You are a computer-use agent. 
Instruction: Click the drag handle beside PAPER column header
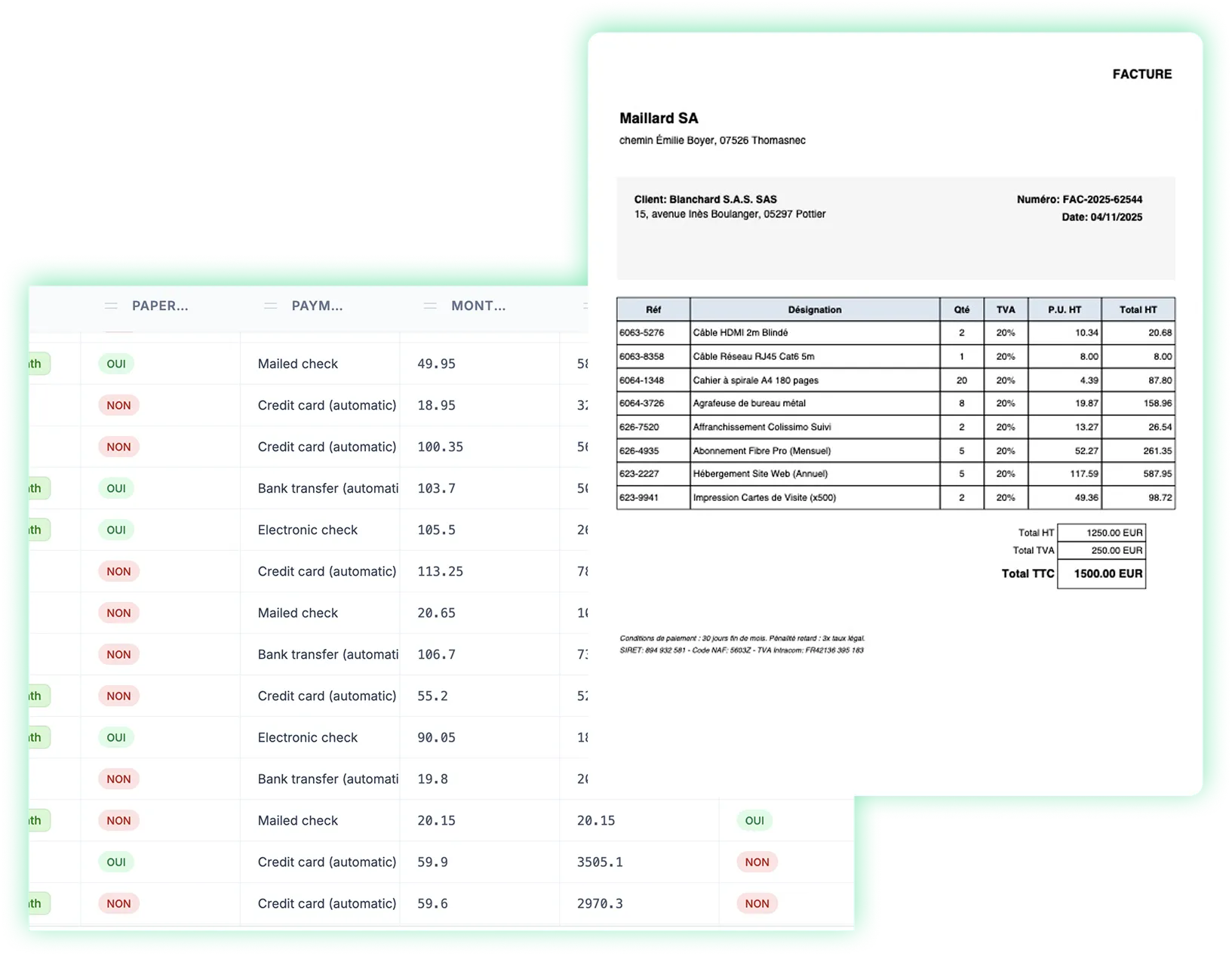[x=111, y=306]
